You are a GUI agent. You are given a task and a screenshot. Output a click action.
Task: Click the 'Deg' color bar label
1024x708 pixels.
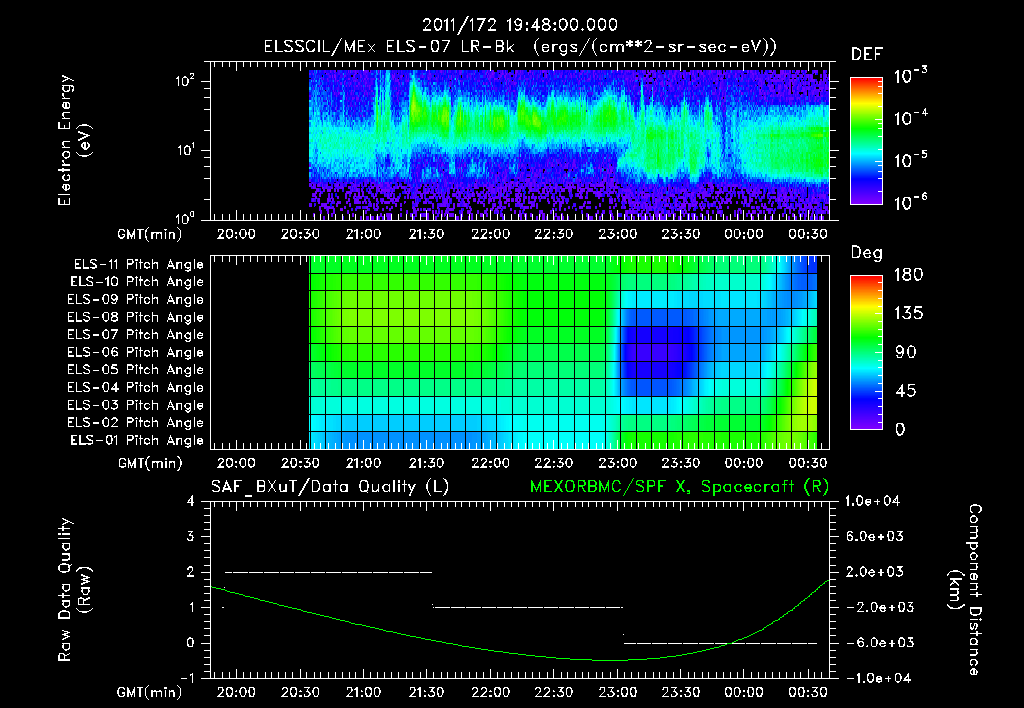tap(867, 253)
